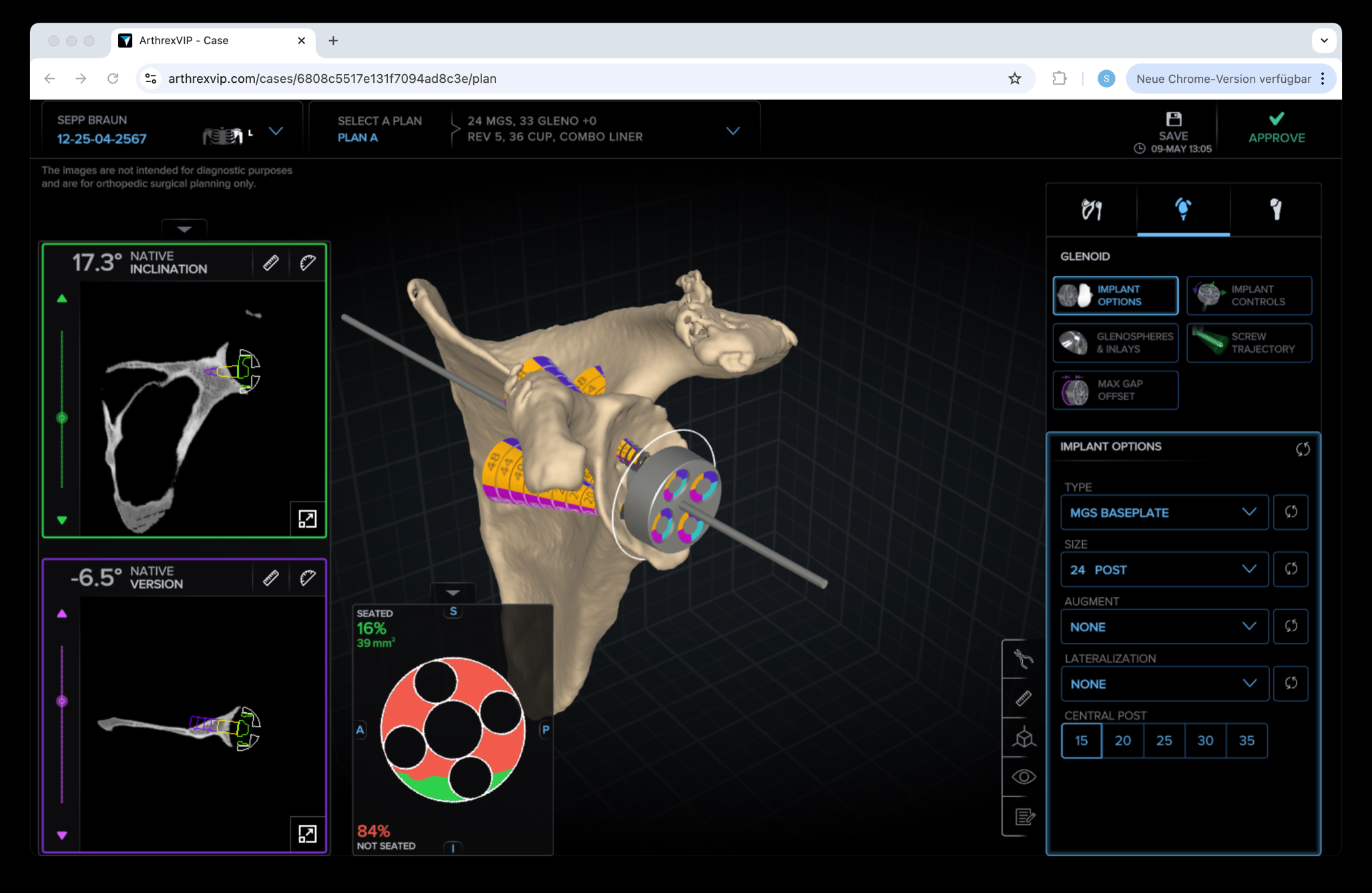Open Max Gap Offset section
The height and width of the screenshot is (893, 1372).
tap(1116, 390)
